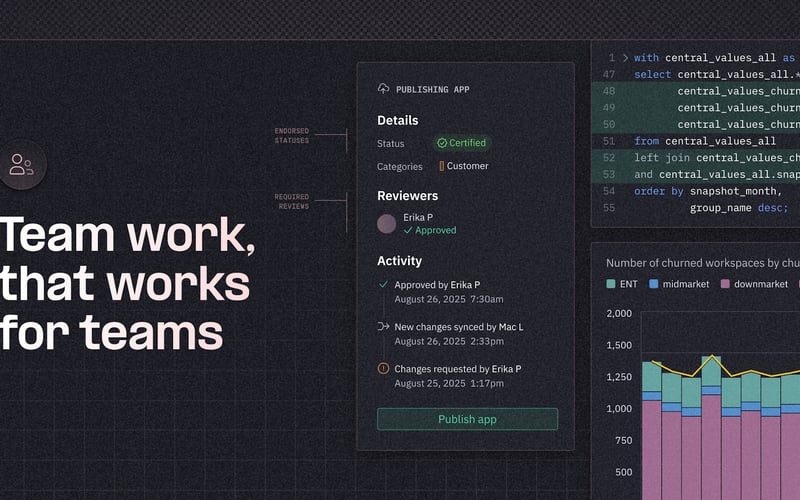
Task: Click the group_name desc code line
Action: coord(739,208)
